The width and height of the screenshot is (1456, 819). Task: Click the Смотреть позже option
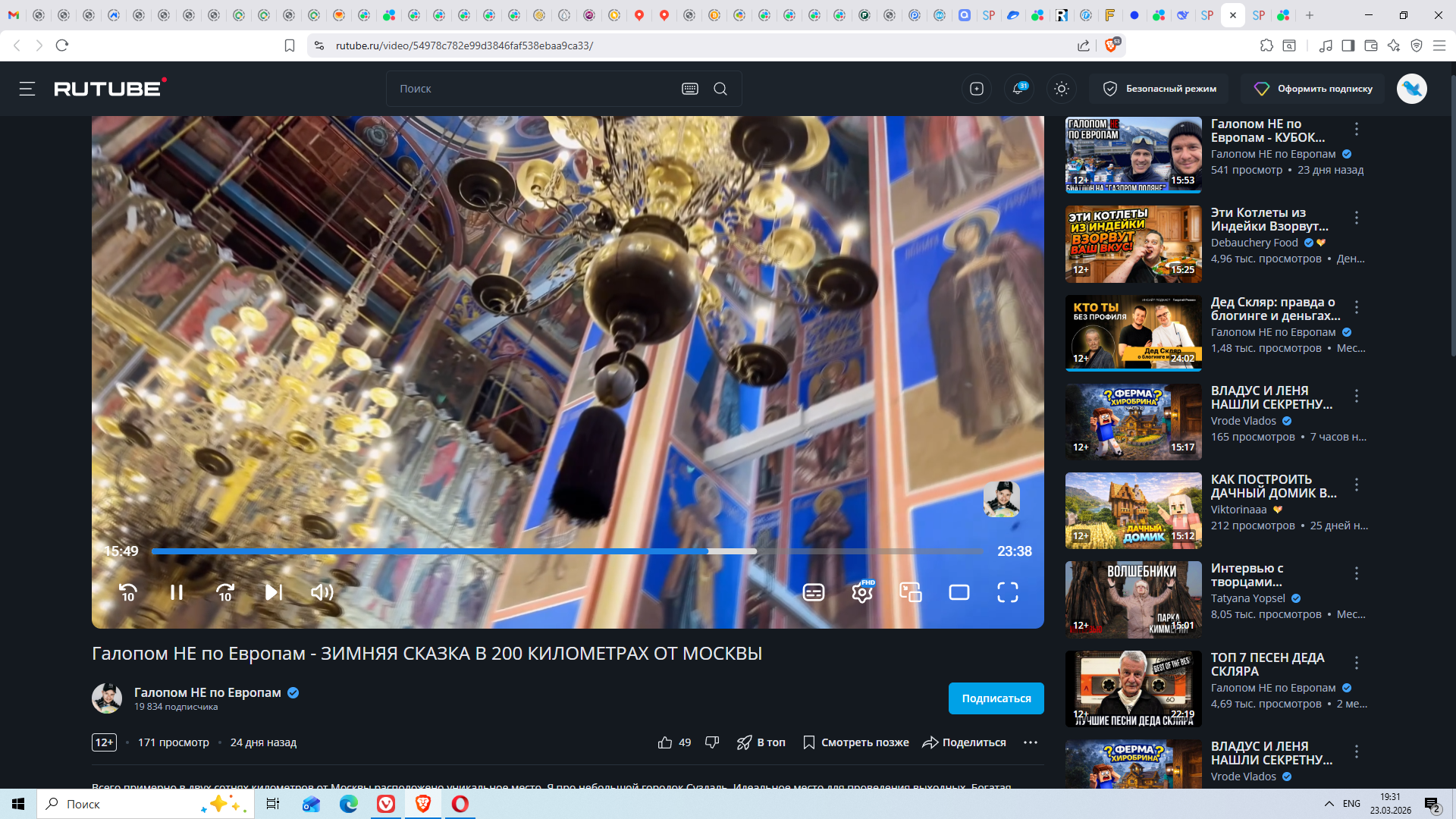point(856,742)
